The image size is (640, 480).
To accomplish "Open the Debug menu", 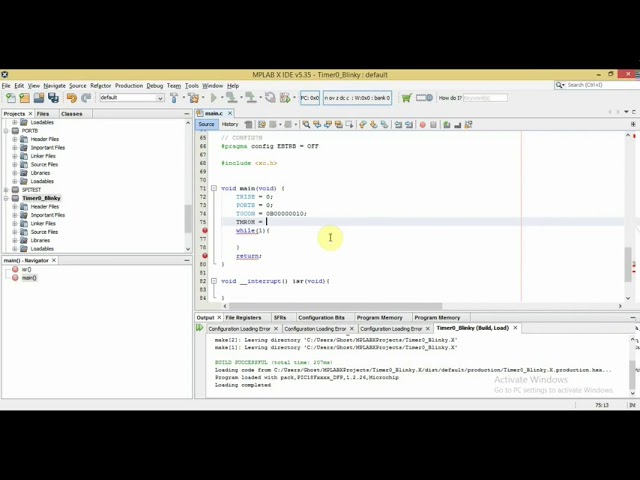I will [154, 86].
